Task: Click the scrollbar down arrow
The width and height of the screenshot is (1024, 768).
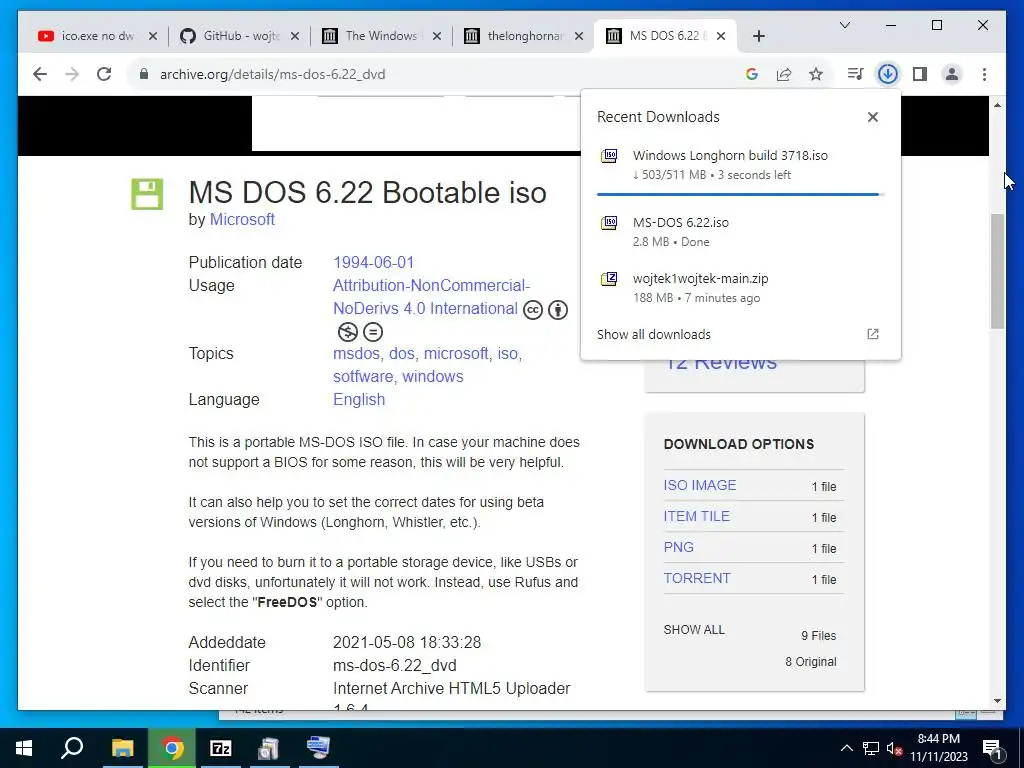Action: 997,701
